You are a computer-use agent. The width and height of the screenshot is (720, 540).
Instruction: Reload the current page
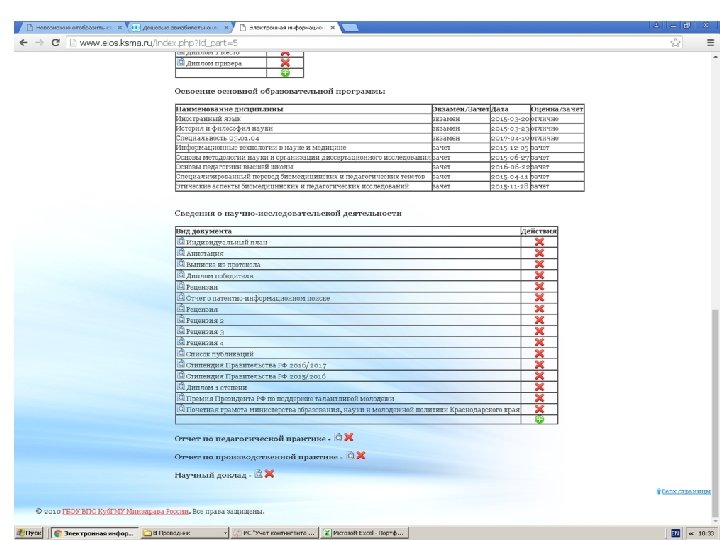coord(56,43)
